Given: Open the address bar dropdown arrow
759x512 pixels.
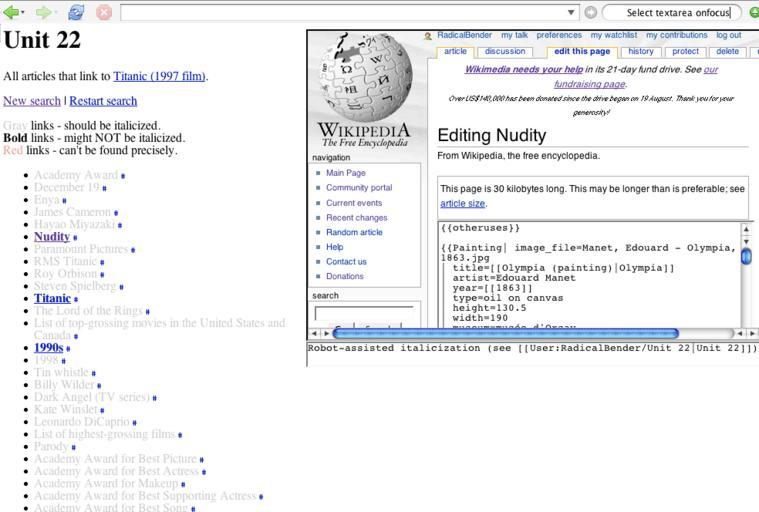Looking at the screenshot, I should click(x=571, y=13).
